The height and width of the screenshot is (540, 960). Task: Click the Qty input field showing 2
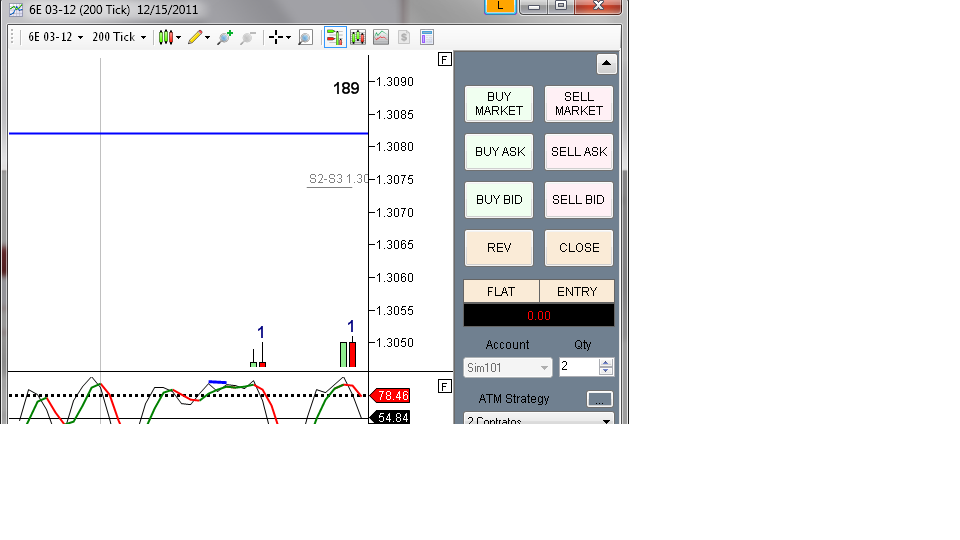[578, 367]
